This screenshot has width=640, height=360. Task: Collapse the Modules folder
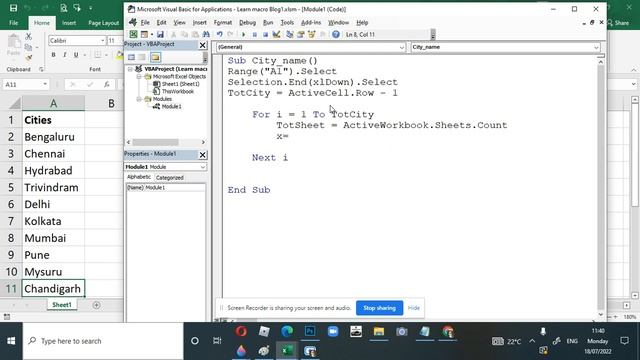(x=139, y=99)
